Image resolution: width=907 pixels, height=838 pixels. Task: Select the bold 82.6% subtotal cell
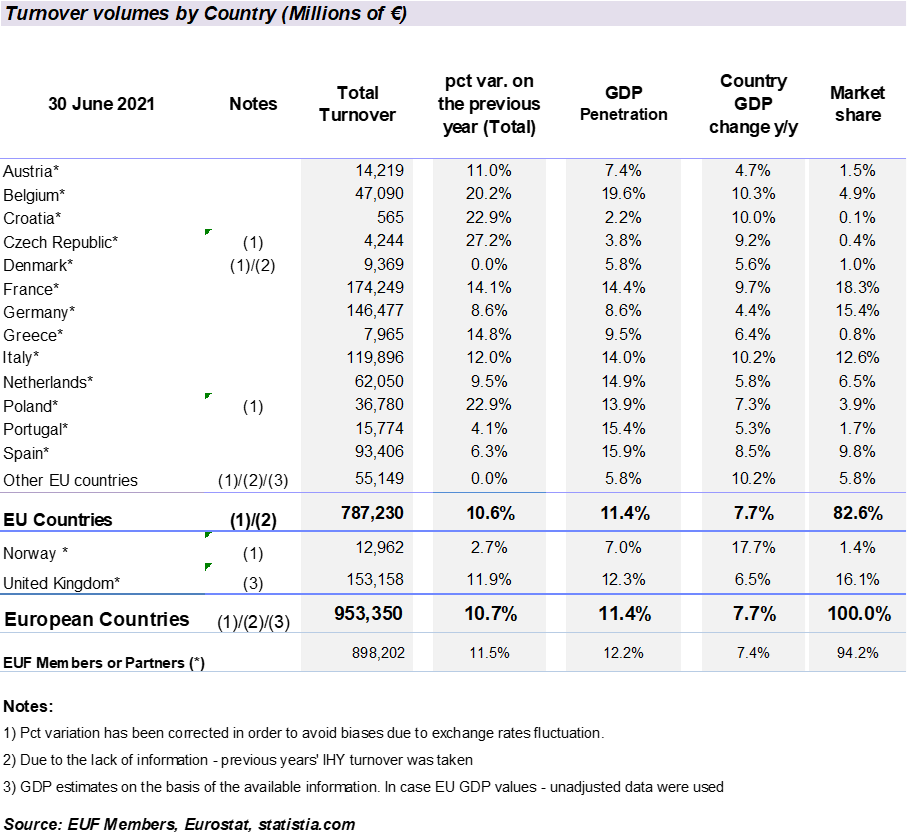(857, 513)
